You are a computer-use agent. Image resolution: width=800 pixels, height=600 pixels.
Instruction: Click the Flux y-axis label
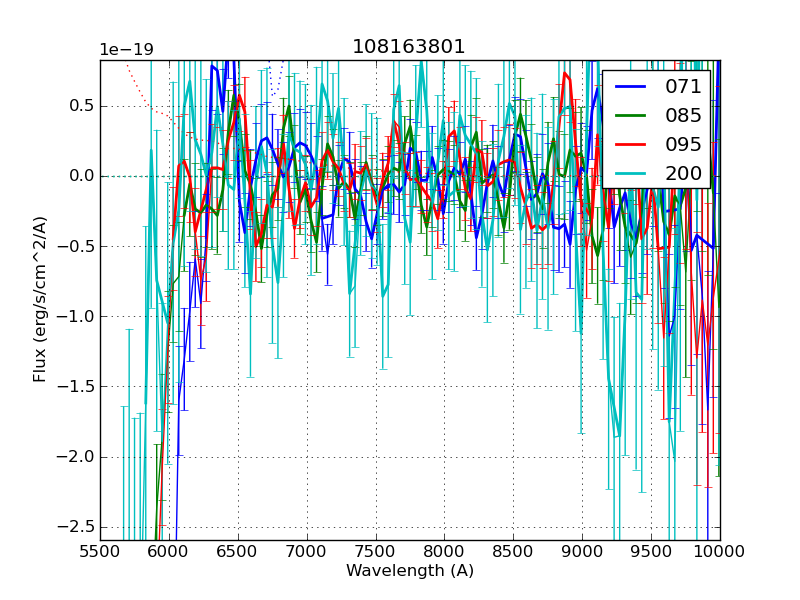(x=40, y=300)
